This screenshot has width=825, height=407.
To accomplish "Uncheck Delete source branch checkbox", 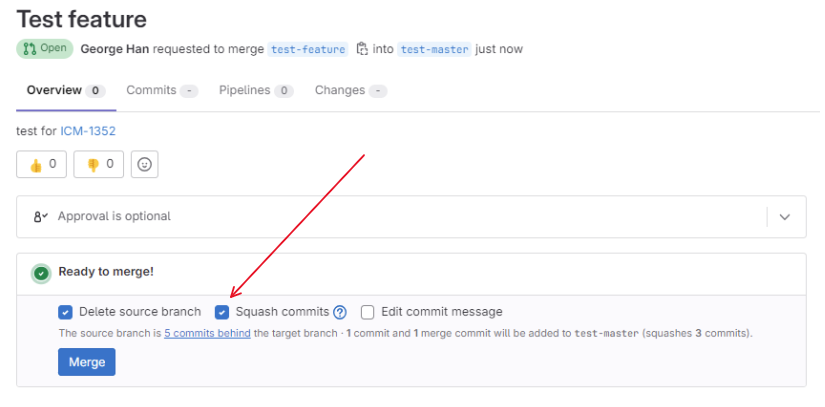I will pyautogui.click(x=65, y=312).
